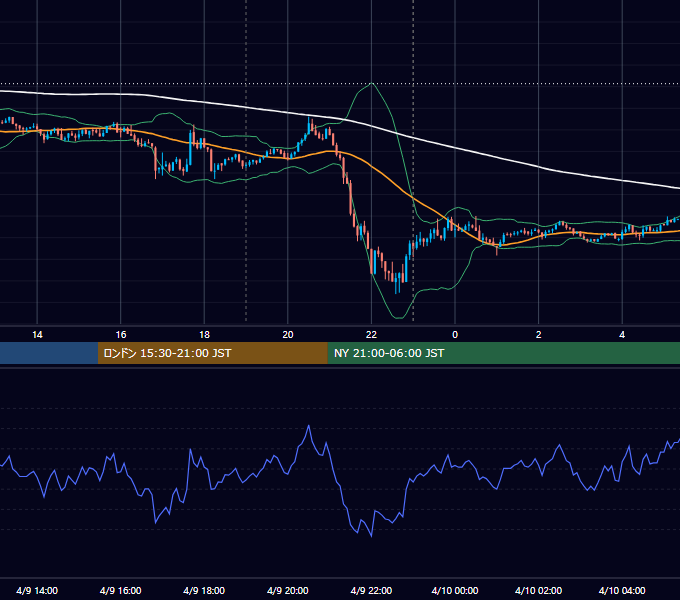Click the 2 hour label on price chart
680x600 pixels.
click(x=539, y=335)
